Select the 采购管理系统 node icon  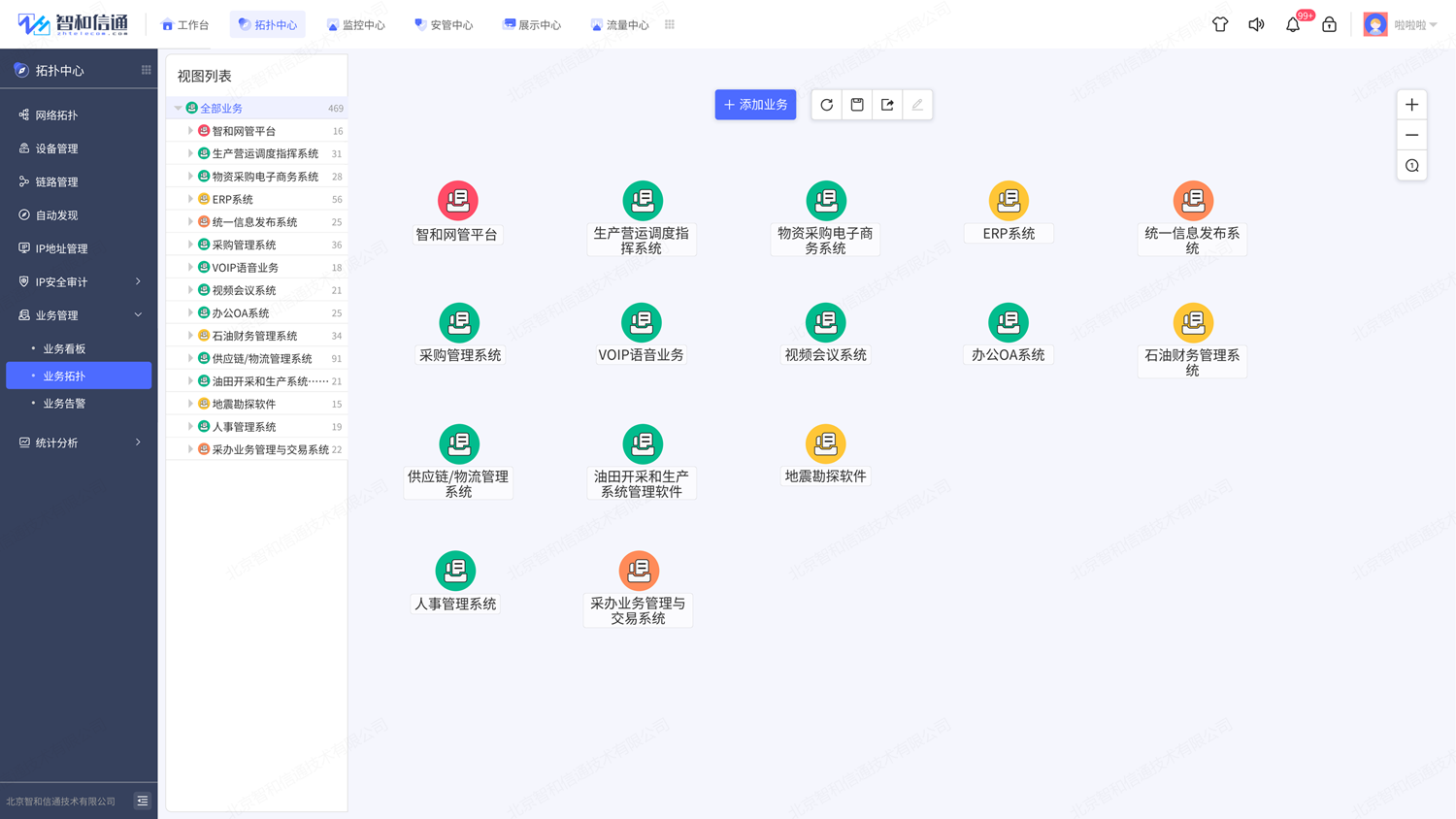point(459,322)
